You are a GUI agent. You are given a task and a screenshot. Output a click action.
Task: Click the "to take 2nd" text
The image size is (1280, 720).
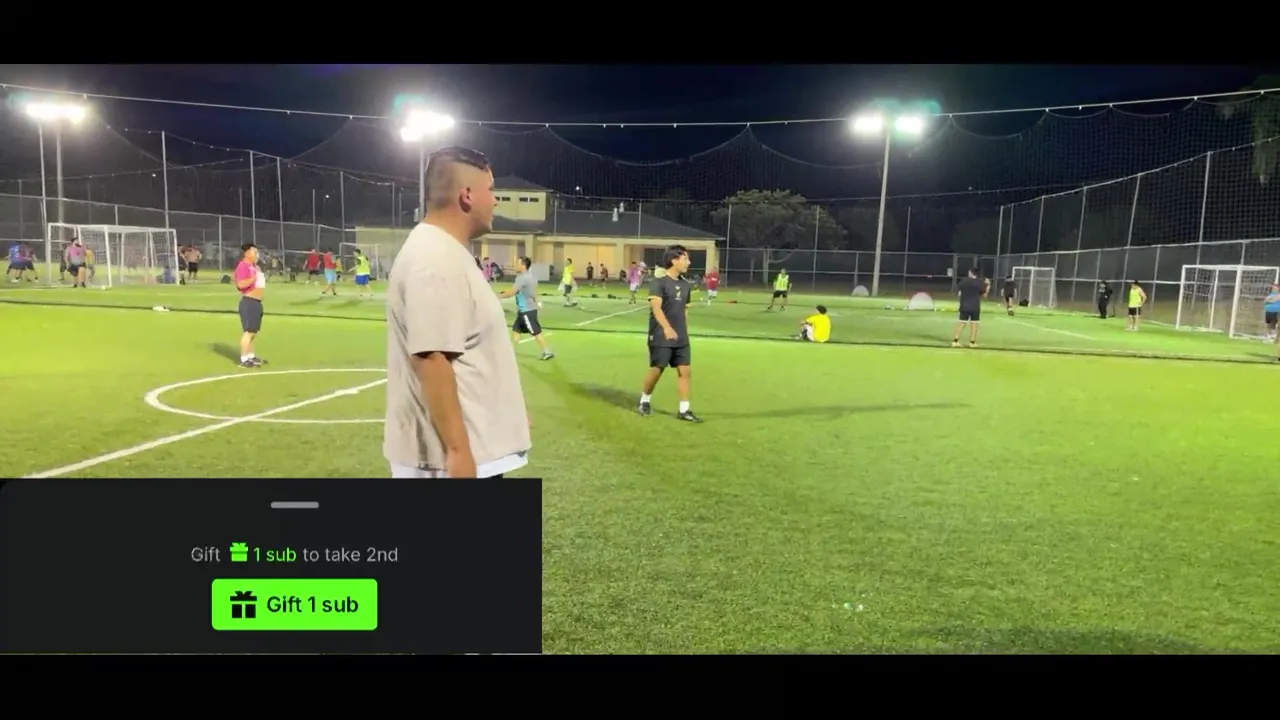point(350,554)
